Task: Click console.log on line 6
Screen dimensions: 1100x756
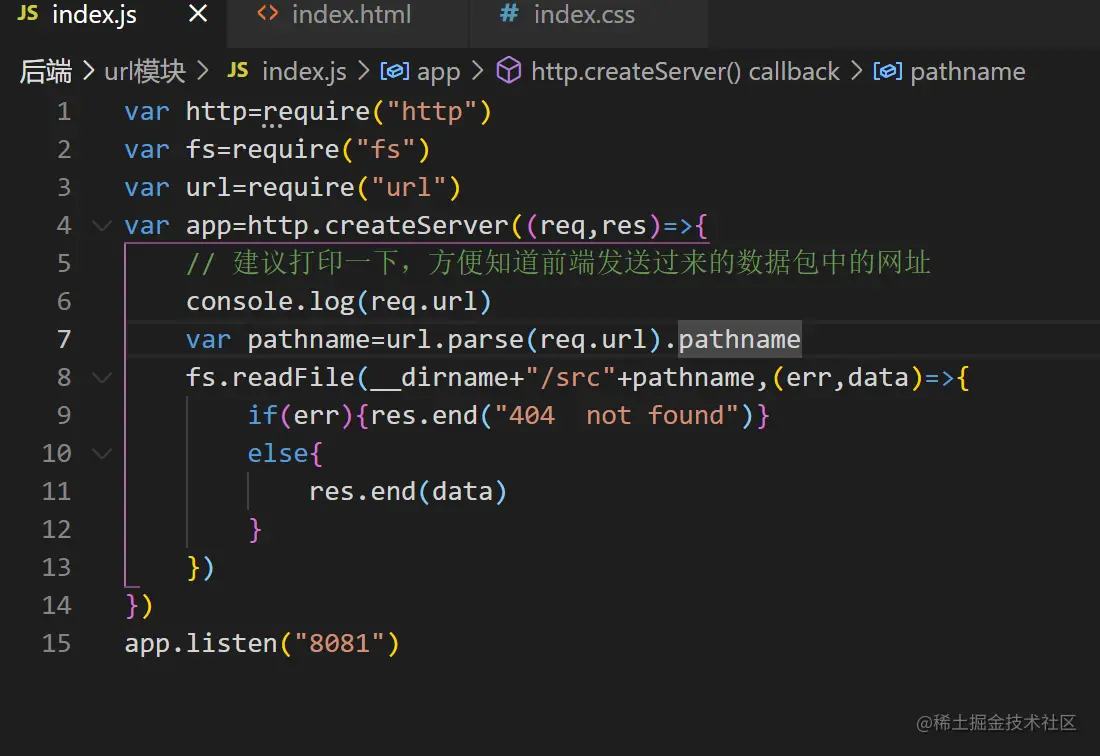Action: coord(270,302)
